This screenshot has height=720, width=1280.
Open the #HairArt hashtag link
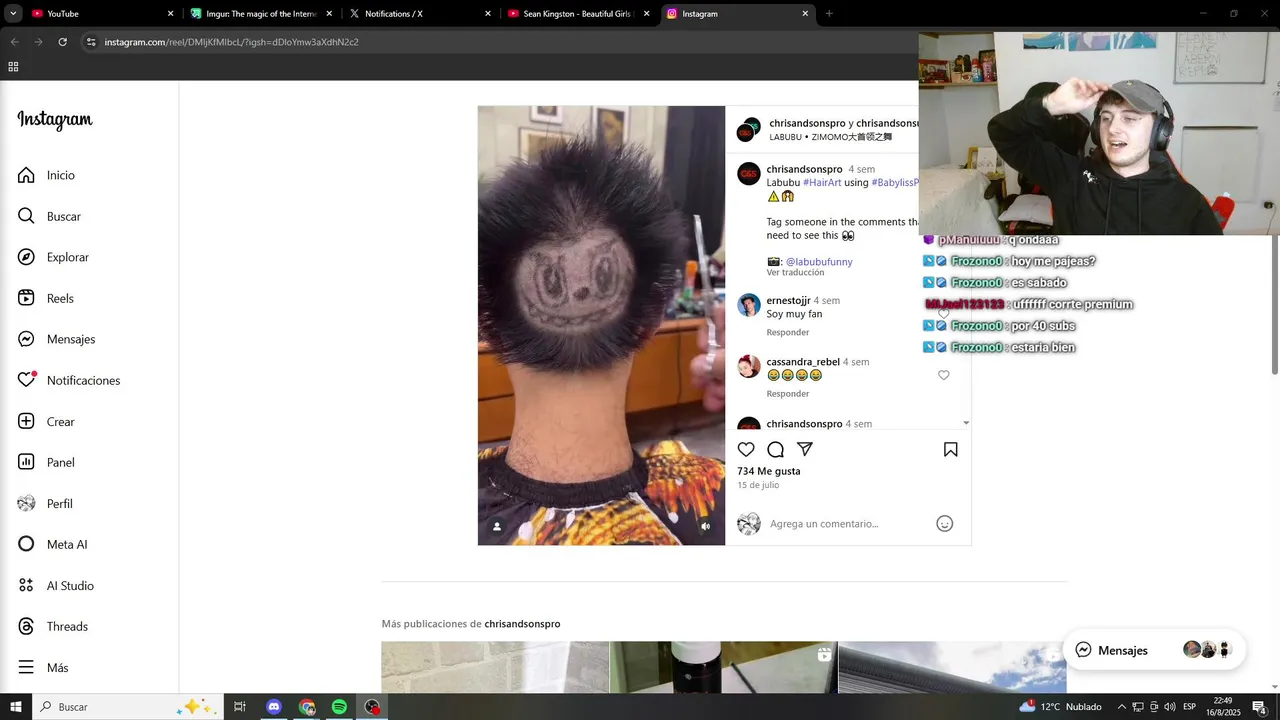point(822,183)
